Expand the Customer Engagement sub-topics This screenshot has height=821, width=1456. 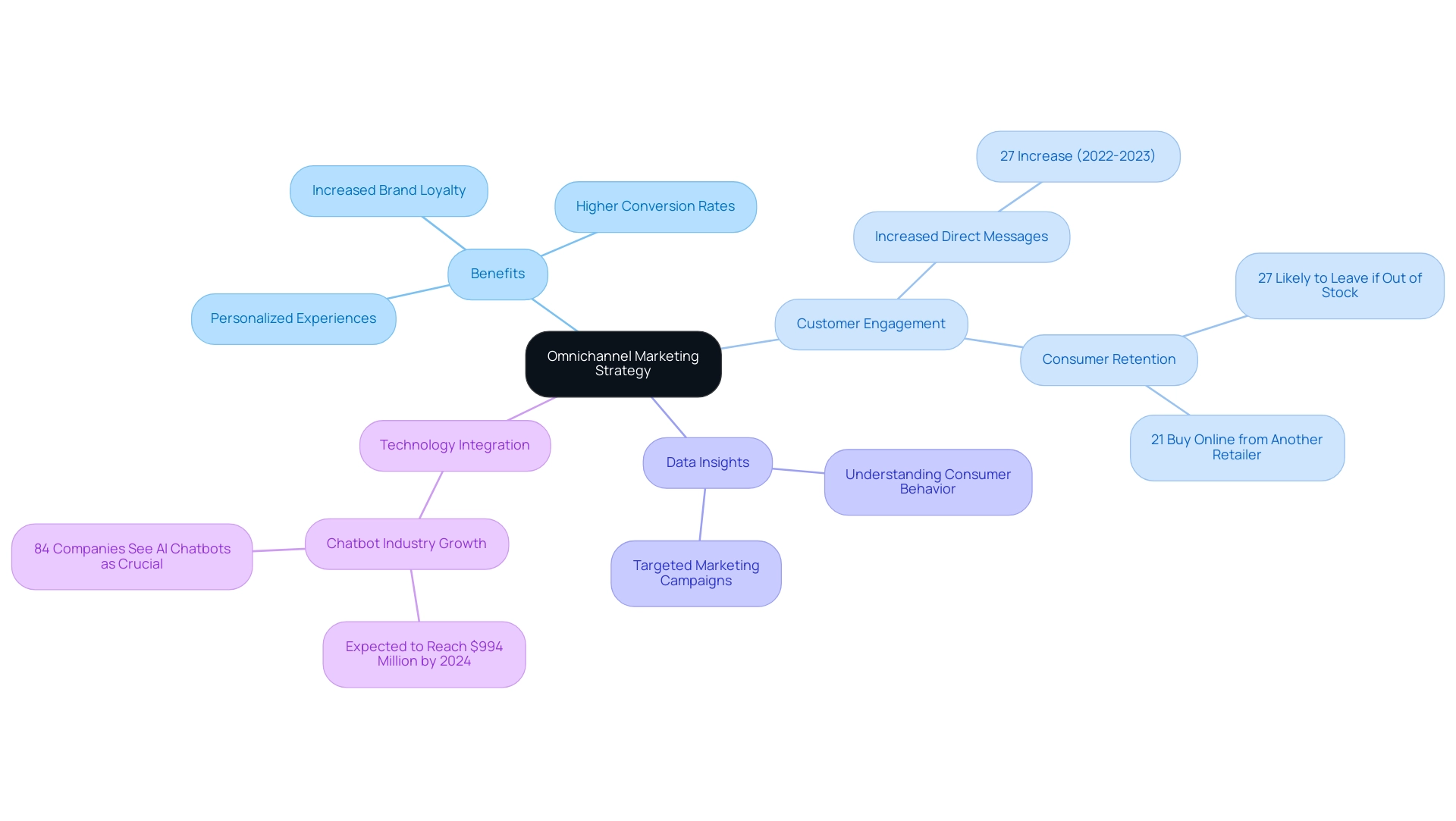click(x=870, y=323)
